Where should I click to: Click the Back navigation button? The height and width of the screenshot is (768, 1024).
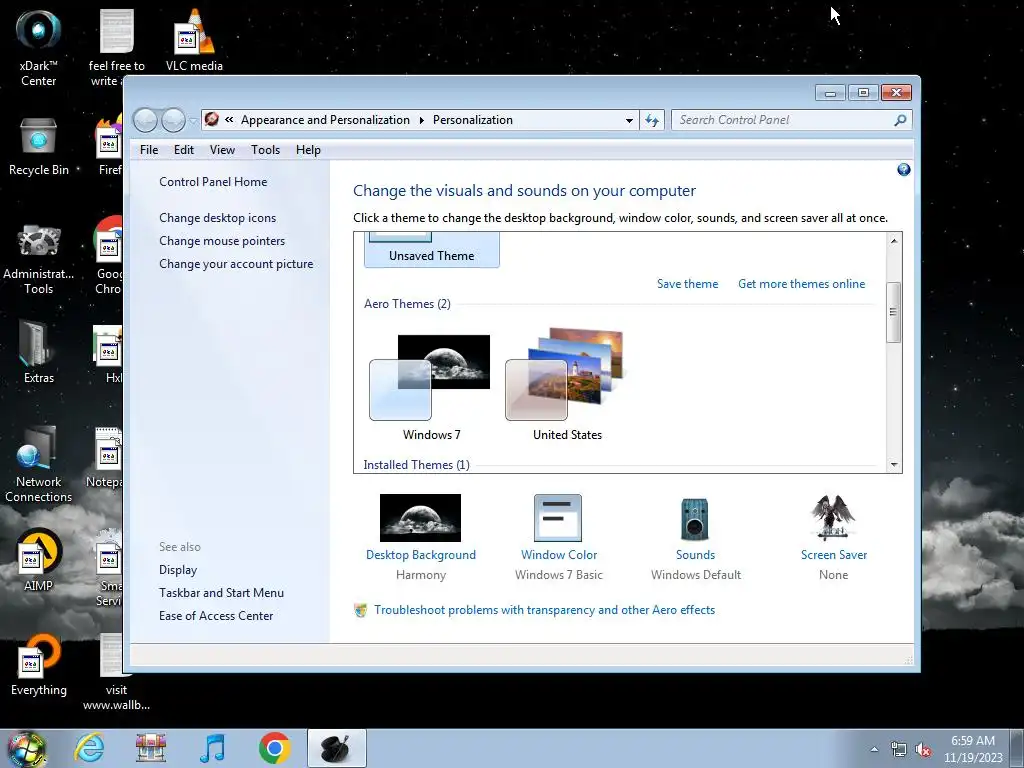[145, 120]
